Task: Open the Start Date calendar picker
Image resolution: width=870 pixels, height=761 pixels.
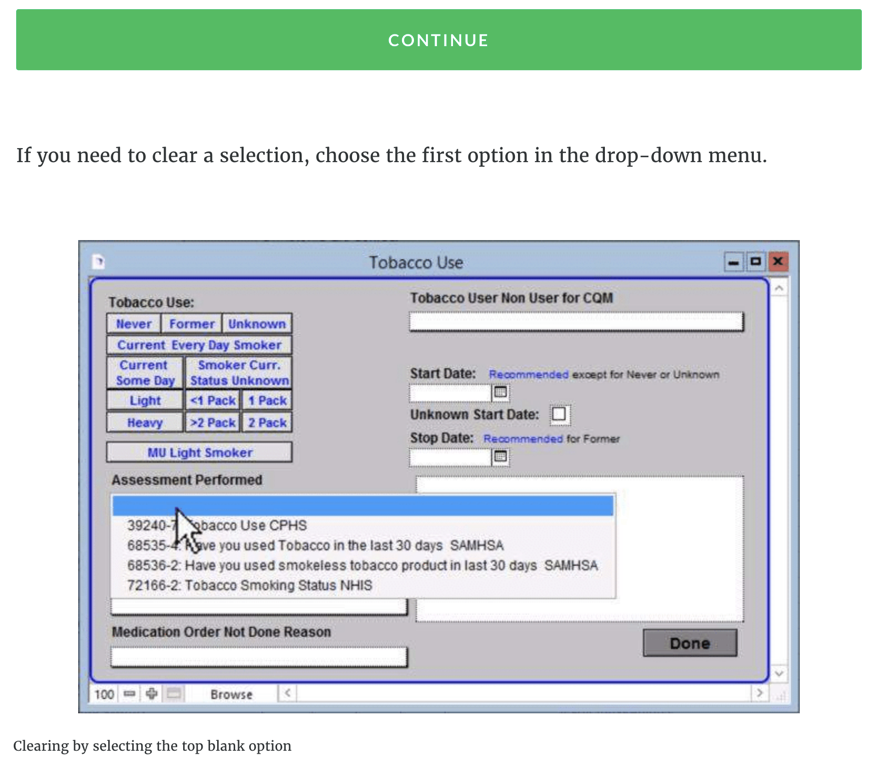Action: click(x=501, y=393)
